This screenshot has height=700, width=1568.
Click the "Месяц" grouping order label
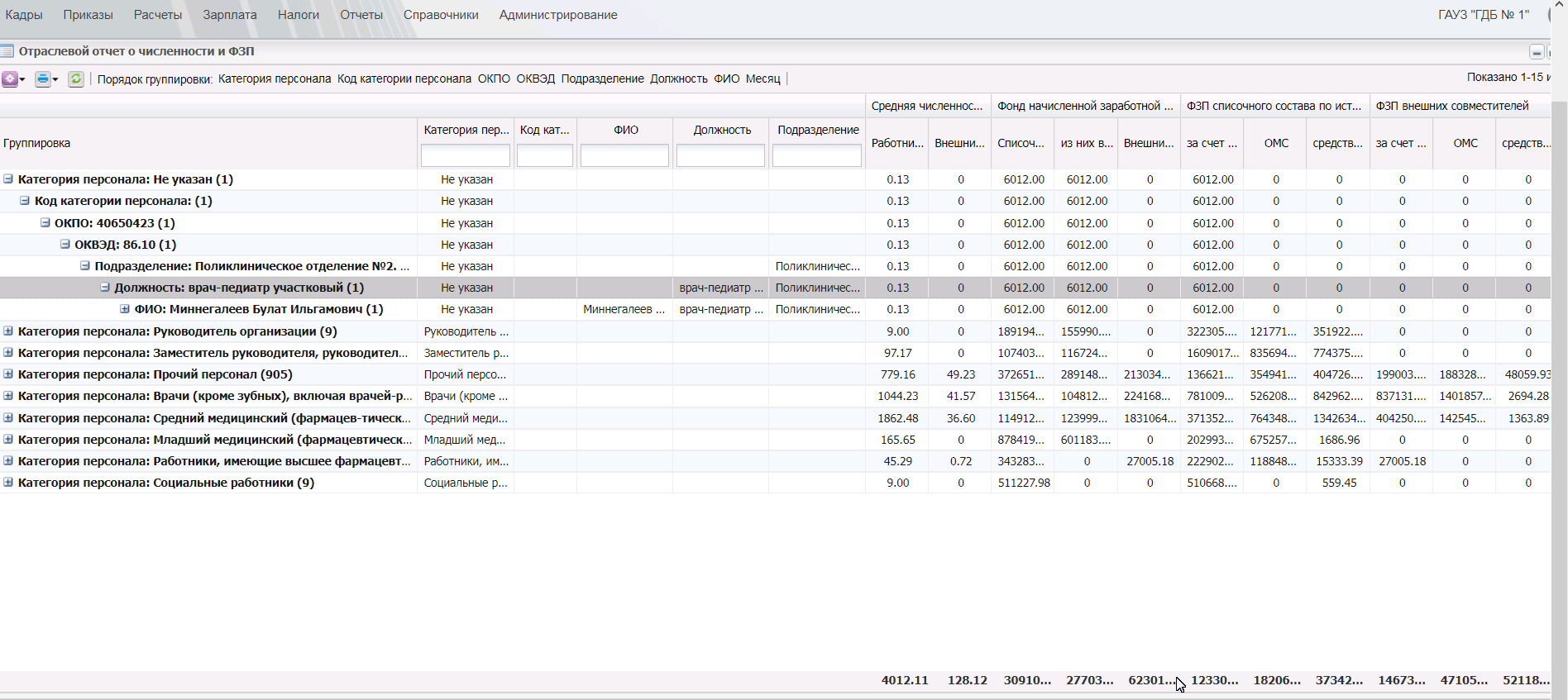coord(762,79)
